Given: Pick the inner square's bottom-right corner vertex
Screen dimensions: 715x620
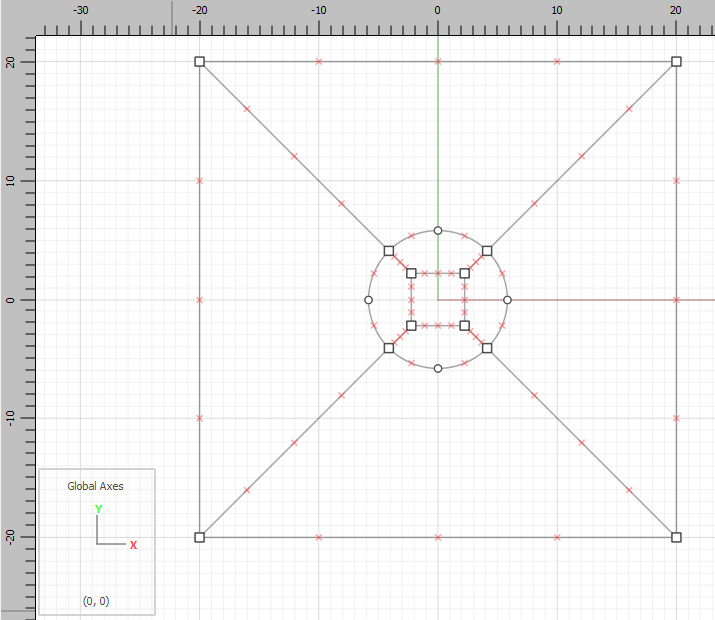Looking at the screenshot, I should 464,325.
